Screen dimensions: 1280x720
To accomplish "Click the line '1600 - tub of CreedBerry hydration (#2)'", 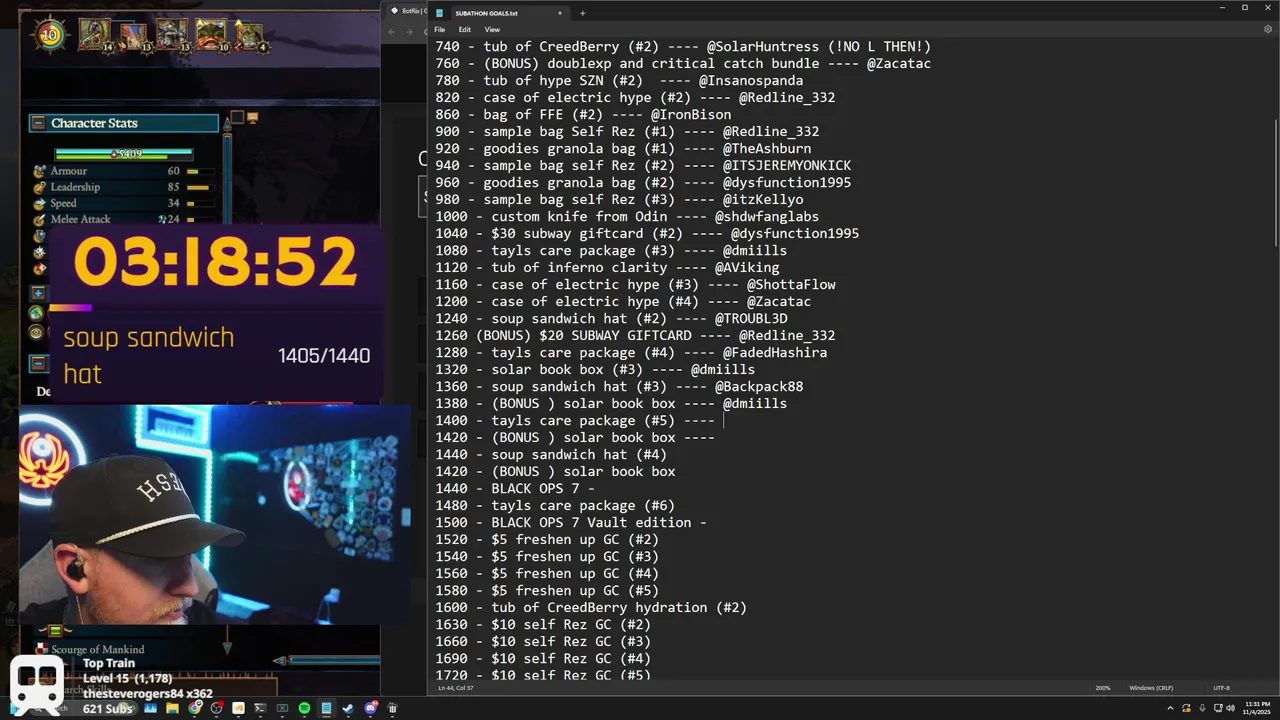I will [x=591, y=608].
